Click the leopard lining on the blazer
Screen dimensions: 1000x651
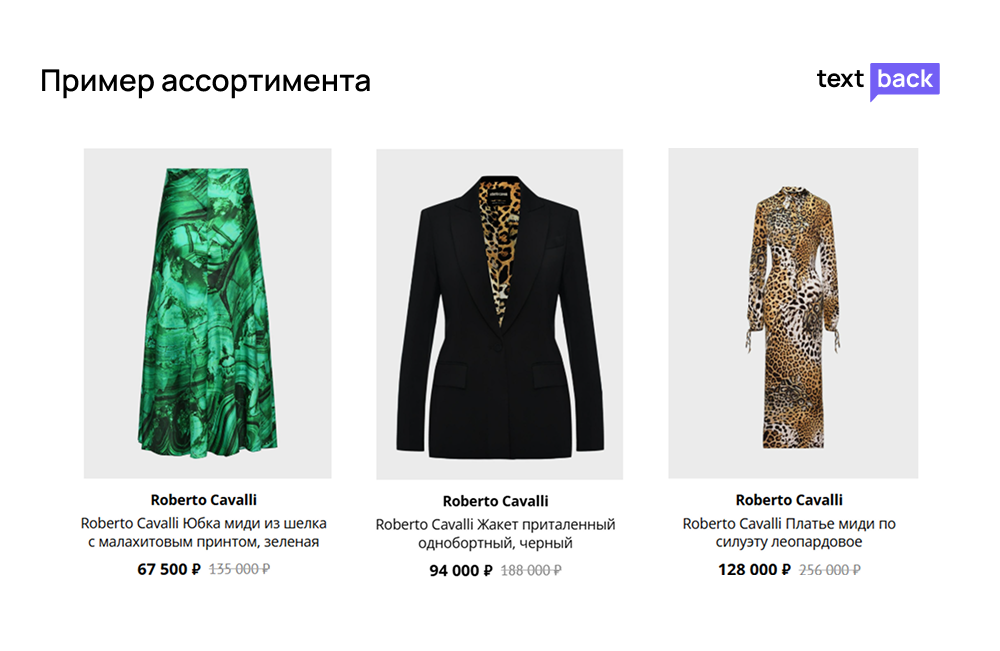pyautogui.click(x=498, y=249)
